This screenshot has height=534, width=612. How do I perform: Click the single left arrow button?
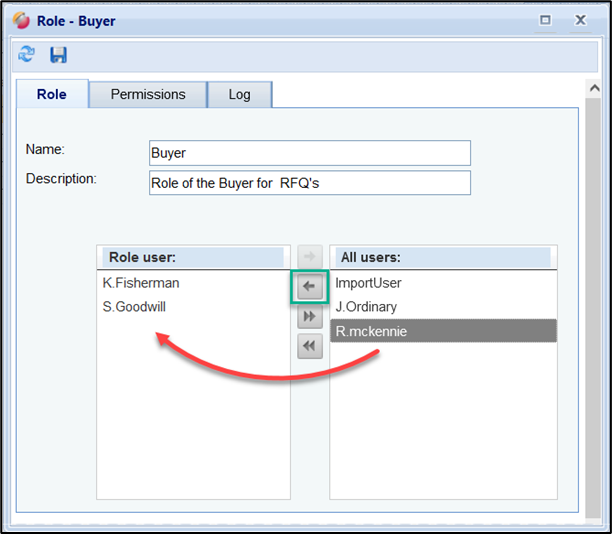309,287
